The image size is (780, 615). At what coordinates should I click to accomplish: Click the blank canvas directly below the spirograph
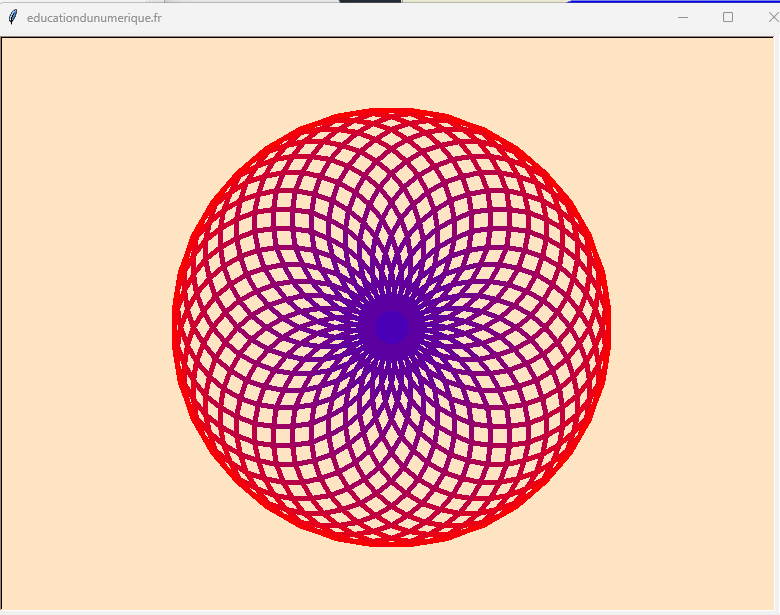tap(392, 578)
